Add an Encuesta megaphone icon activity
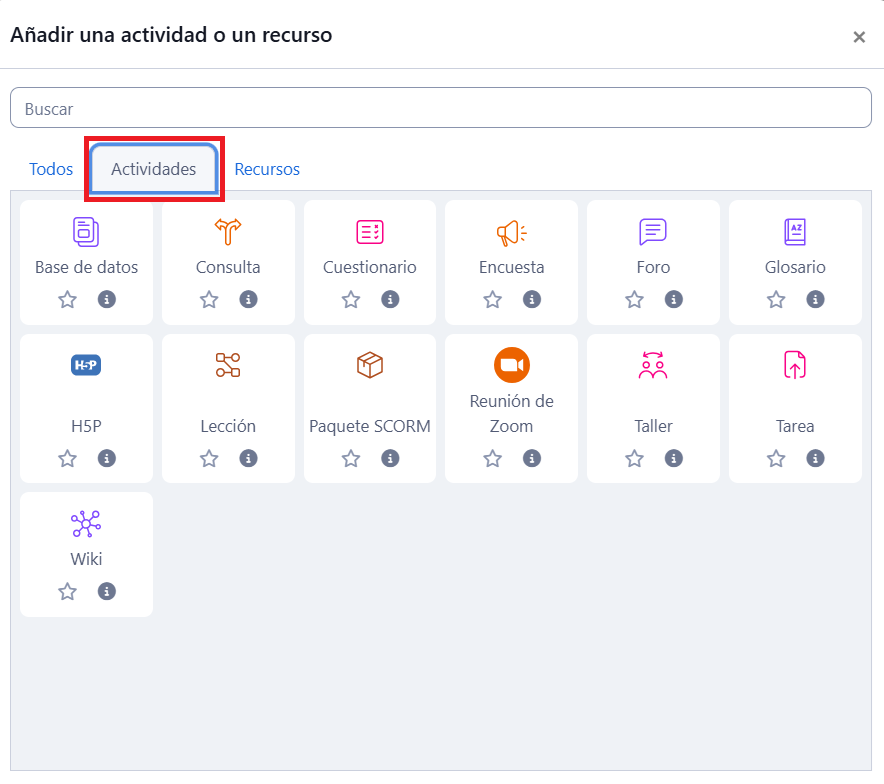Image resolution: width=884 pixels, height=784 pixels. [511, 232]
